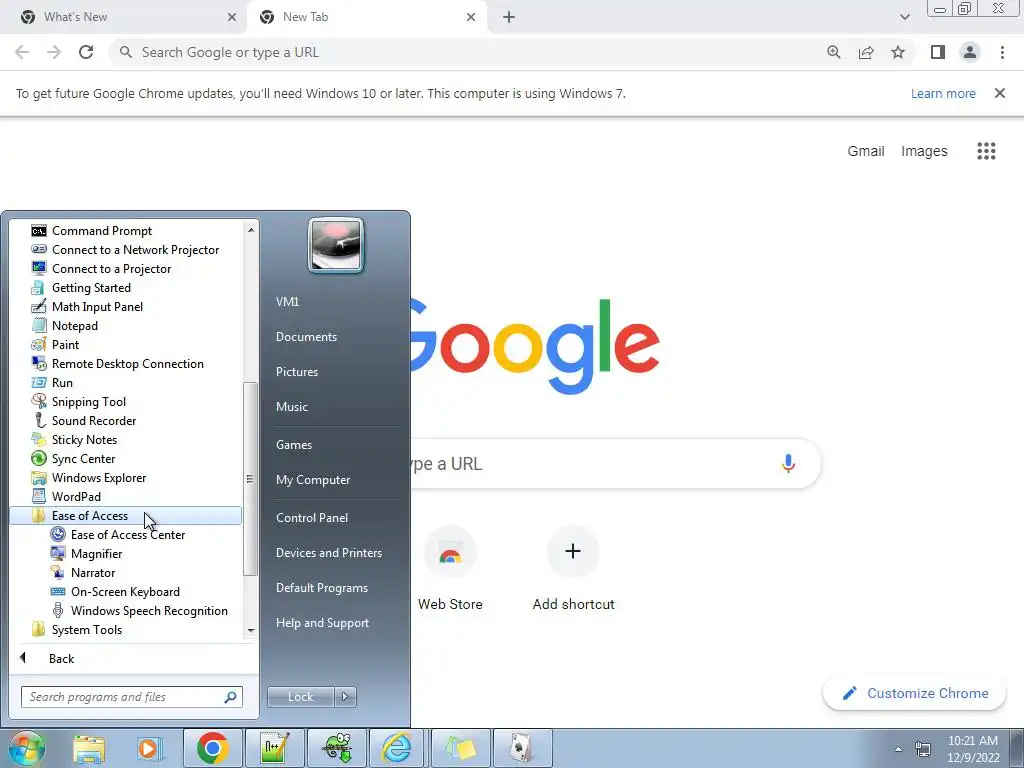The width and height of the screenshot is (1024, 768).
Task: Open Google Images link
Action: click(924, 151)
